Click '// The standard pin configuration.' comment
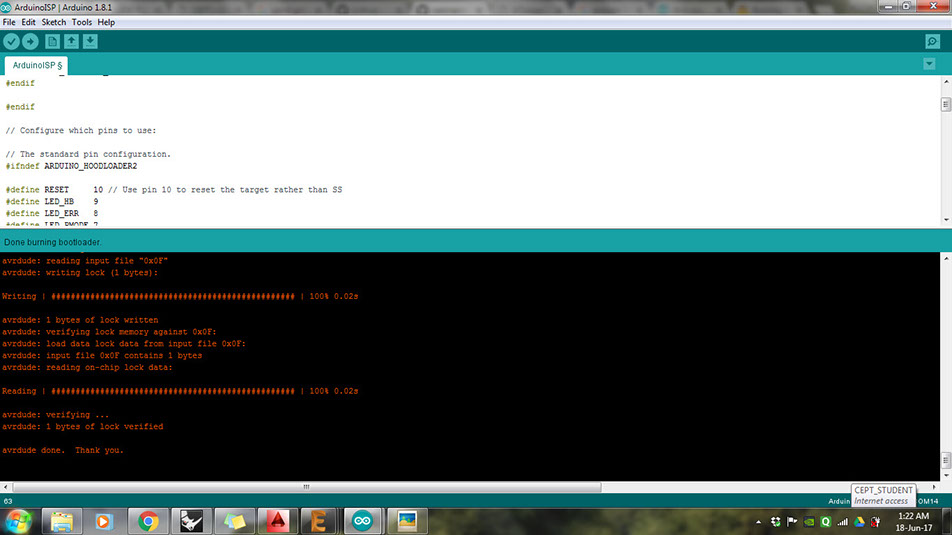The height and width of the screenshot is (535, 952). coord(88,154)
